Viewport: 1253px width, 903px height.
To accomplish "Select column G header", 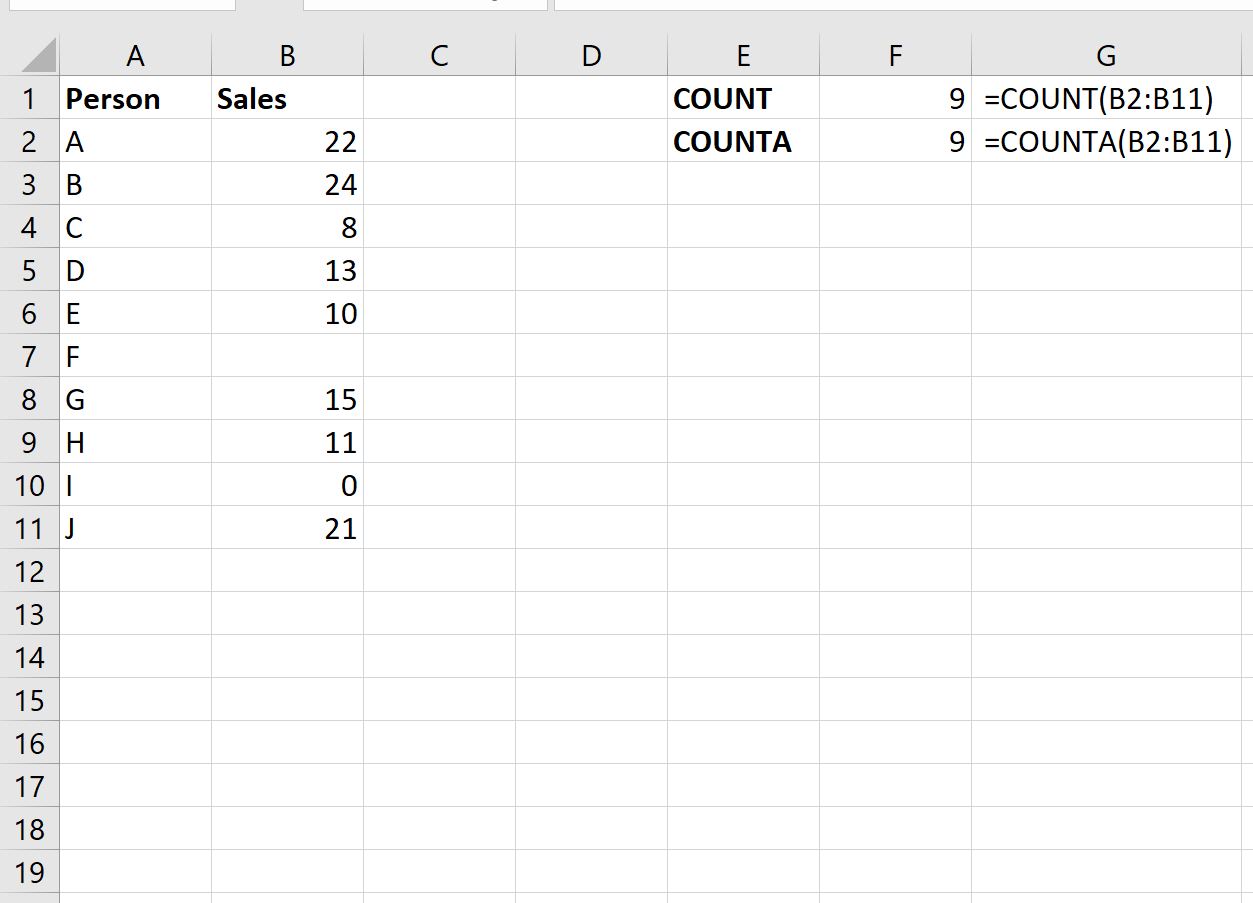I will [x=1106, y=57].
